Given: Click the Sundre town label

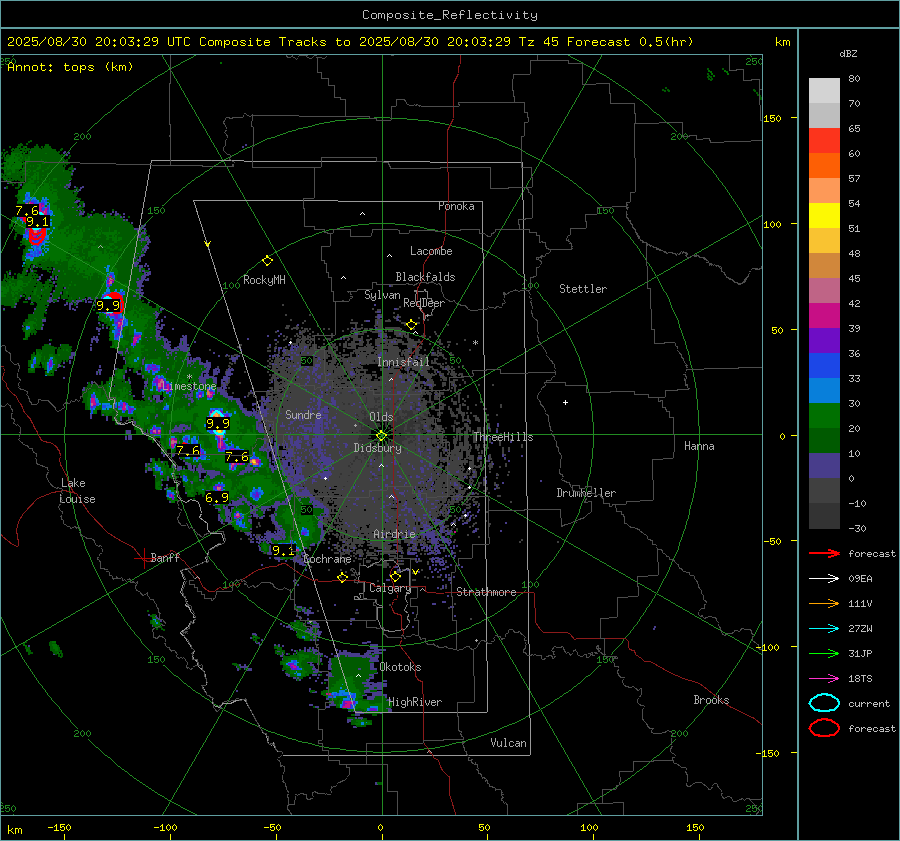Looking at the screenshot, I should point(303,414).
